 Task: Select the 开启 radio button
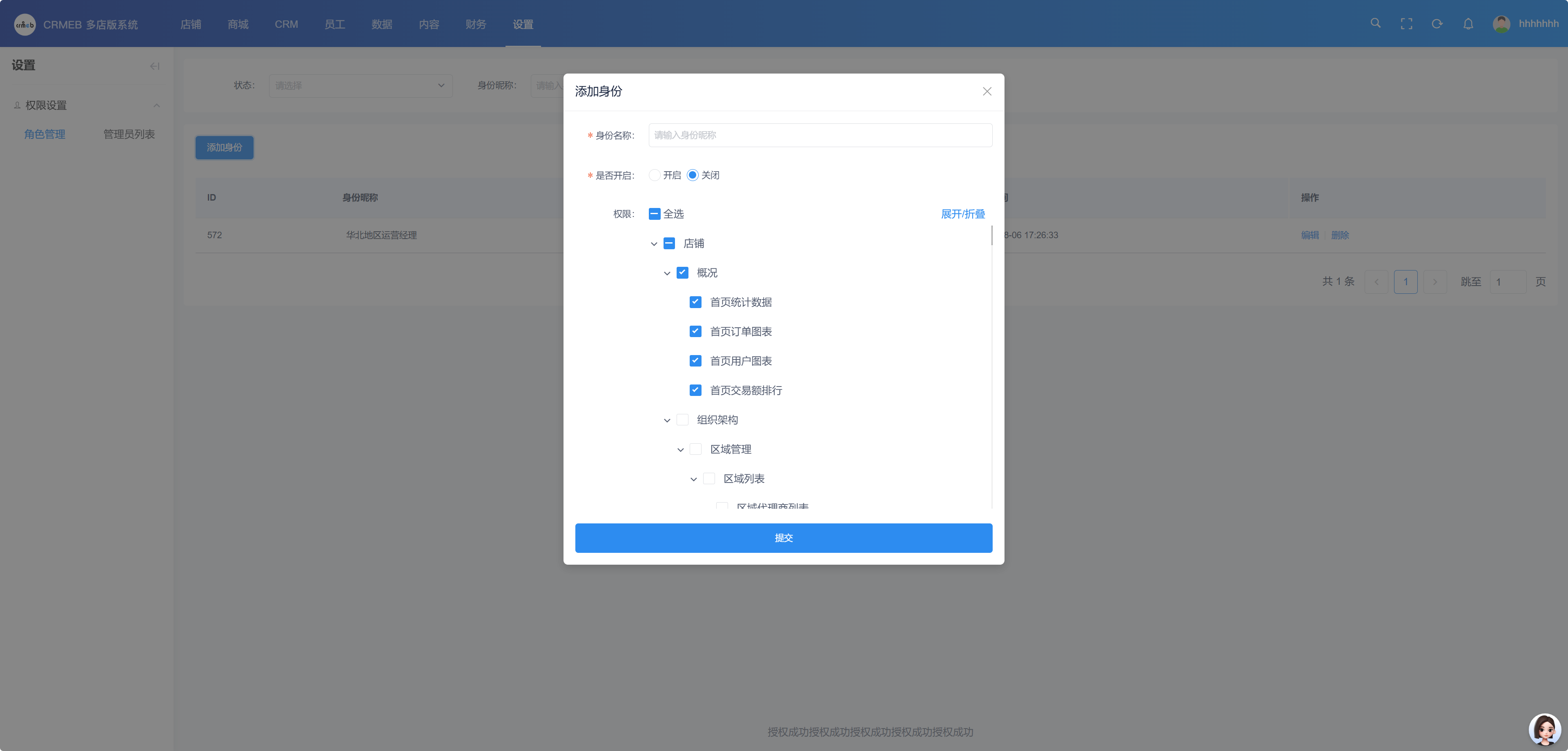pos(654,175)
